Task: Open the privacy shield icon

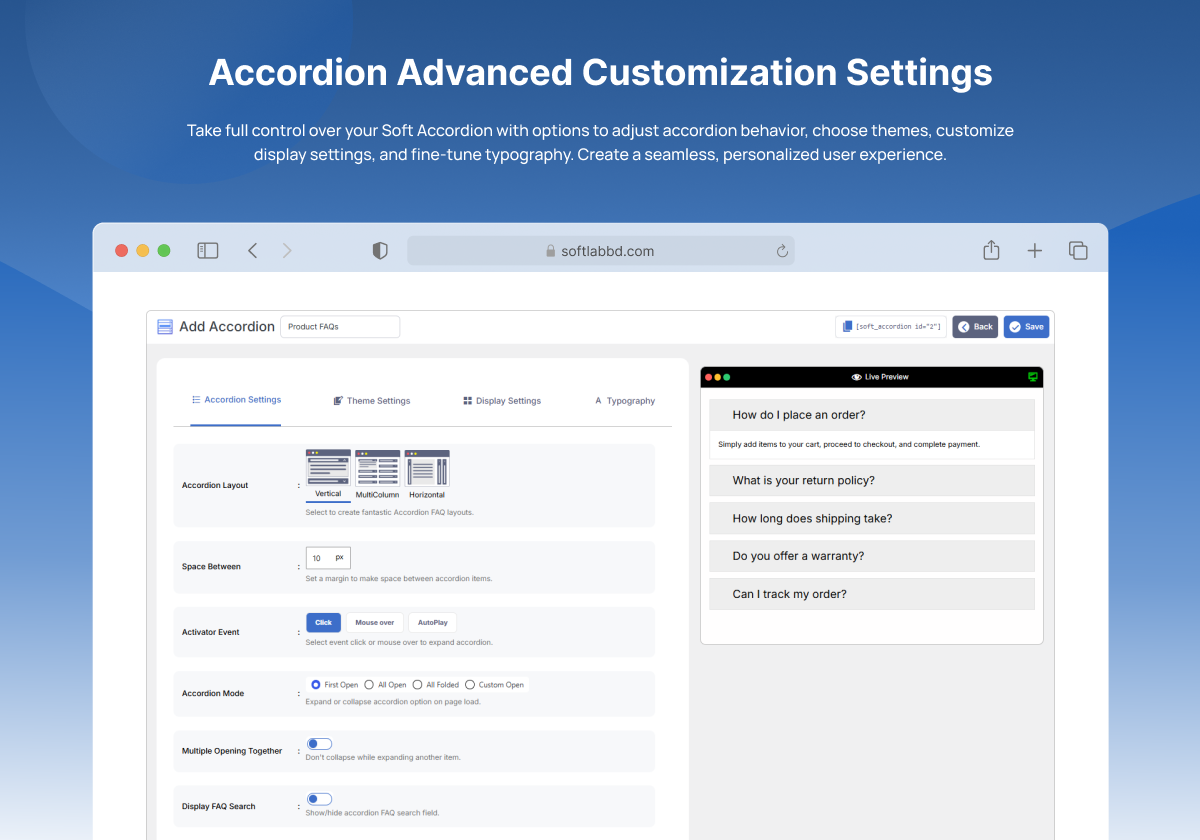Action: 380,251
